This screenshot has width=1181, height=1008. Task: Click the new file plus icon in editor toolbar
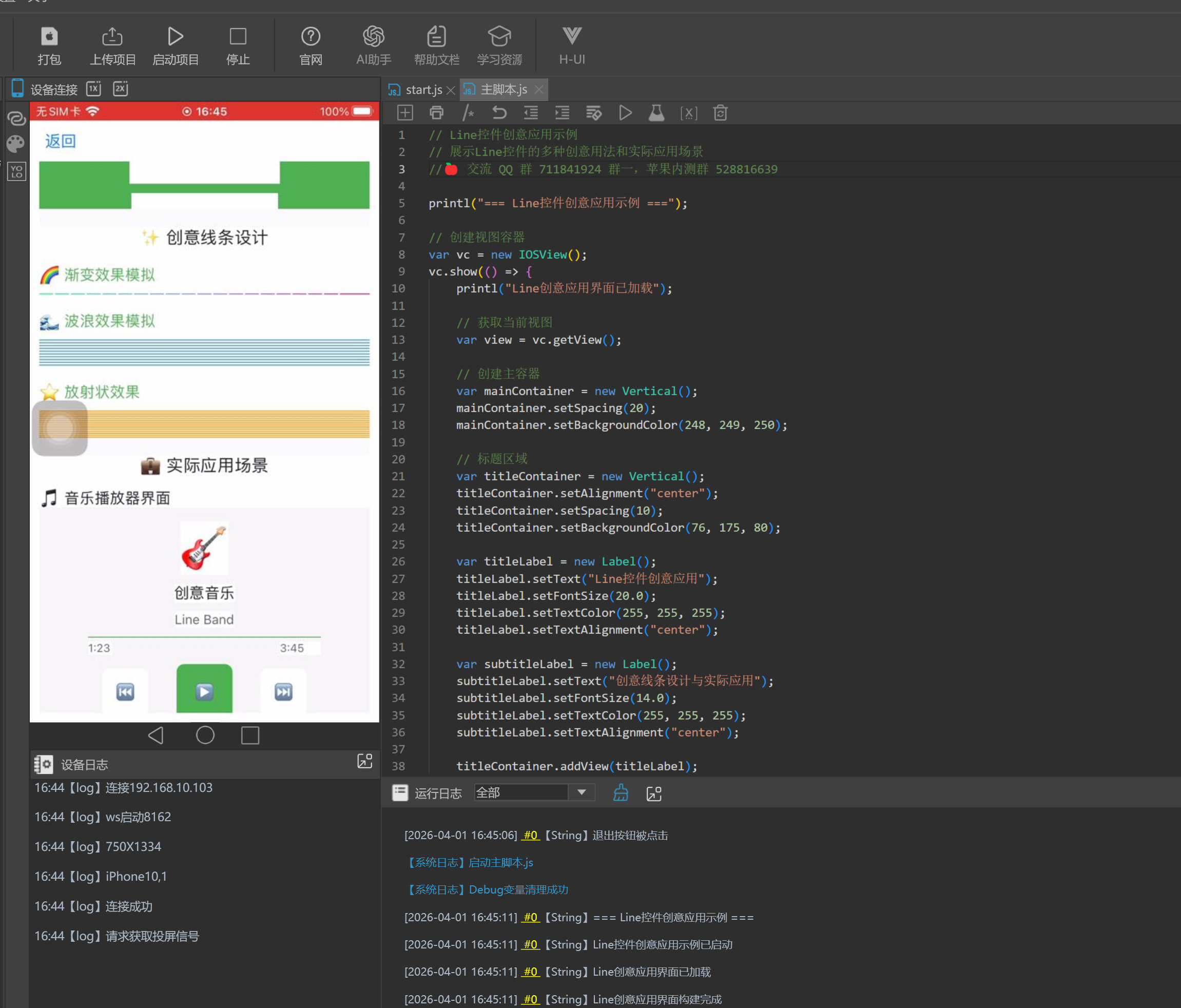click(404, 113)
